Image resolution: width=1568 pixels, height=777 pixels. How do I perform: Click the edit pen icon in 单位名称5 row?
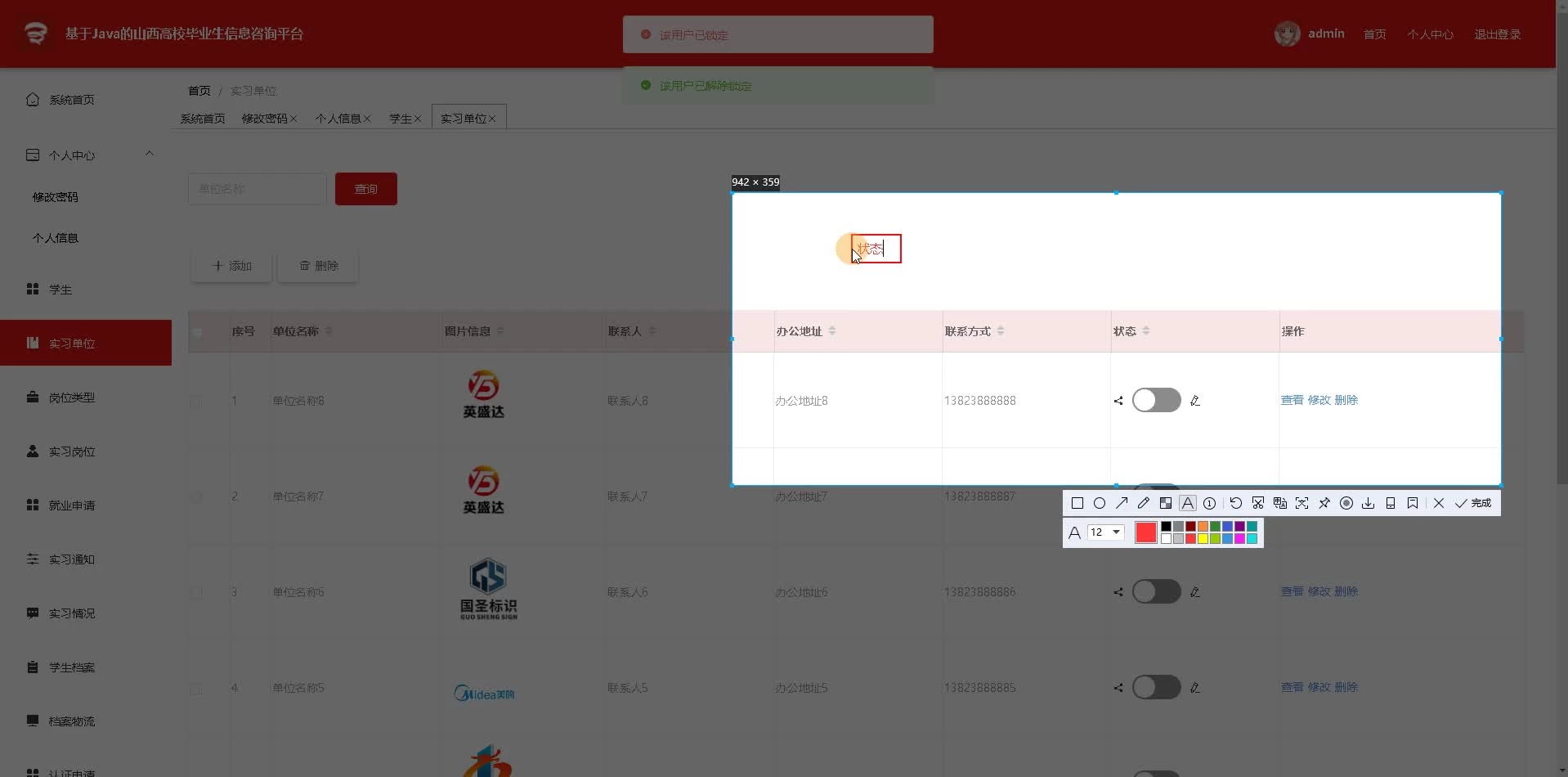pos(1195,688)
